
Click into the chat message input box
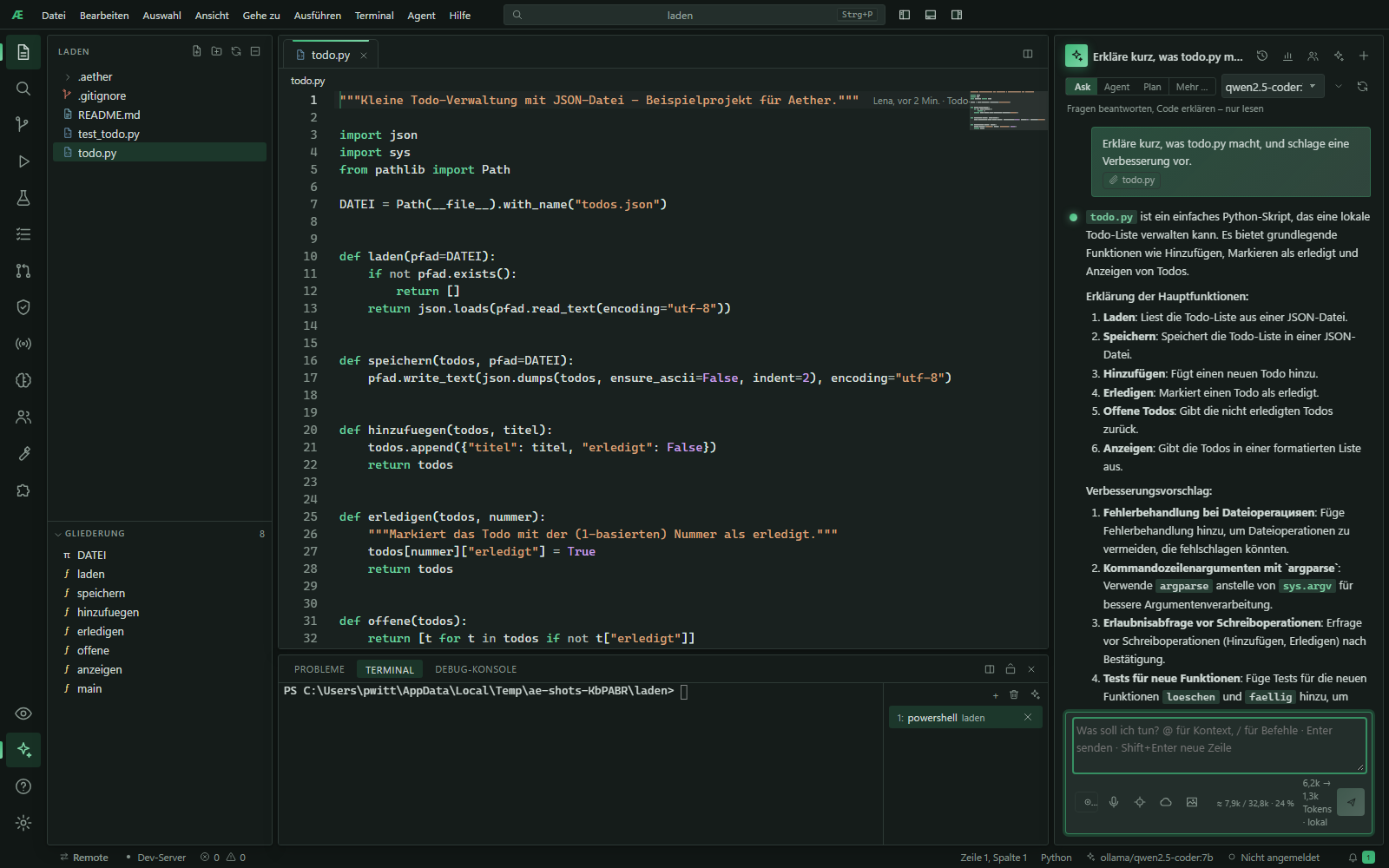(x=1219, y=745)
